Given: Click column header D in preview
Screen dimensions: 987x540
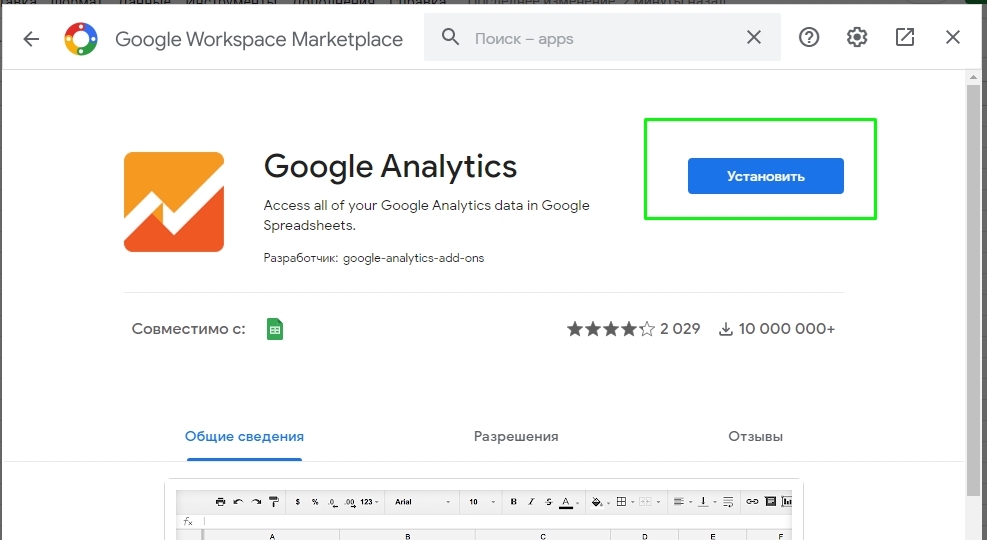Looking at the screenshot, I should pos(645,536).
